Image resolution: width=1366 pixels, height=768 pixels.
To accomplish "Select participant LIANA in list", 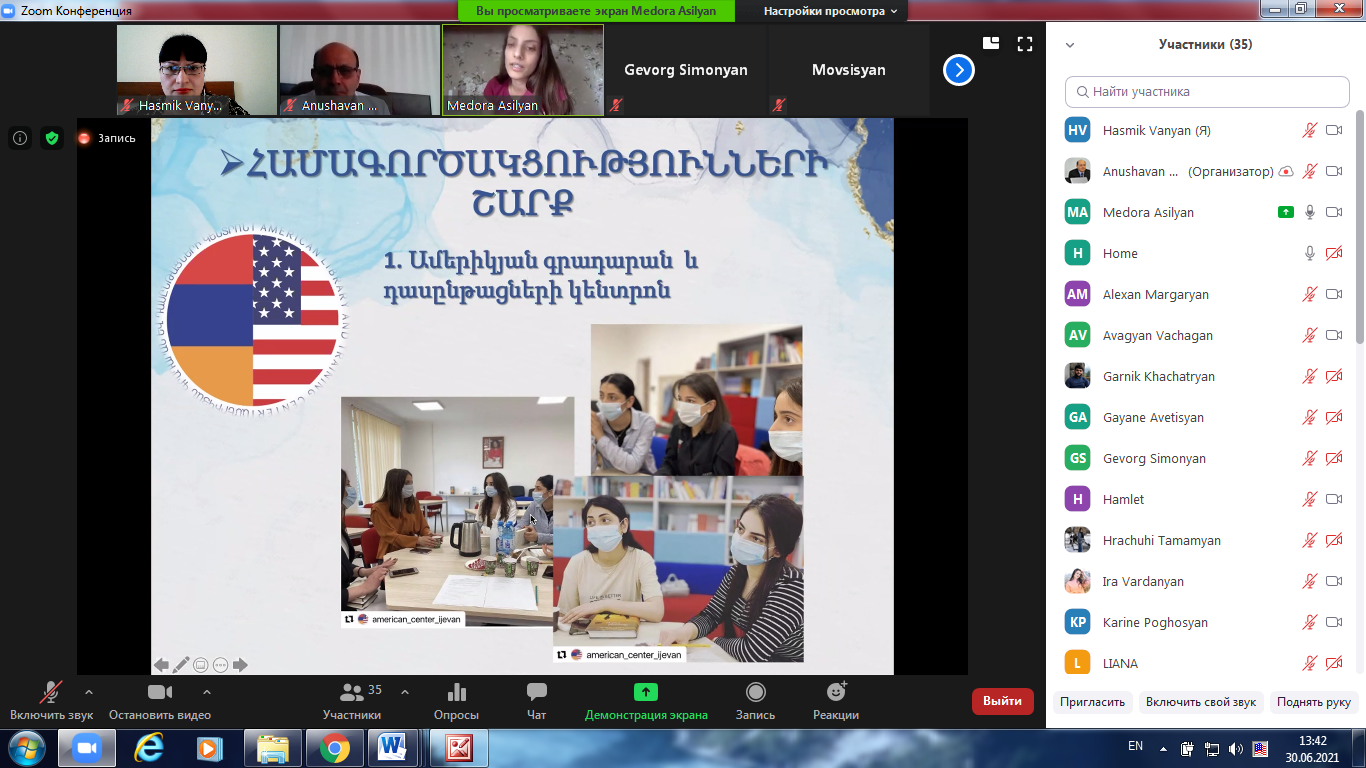I will pos(1205,663).
